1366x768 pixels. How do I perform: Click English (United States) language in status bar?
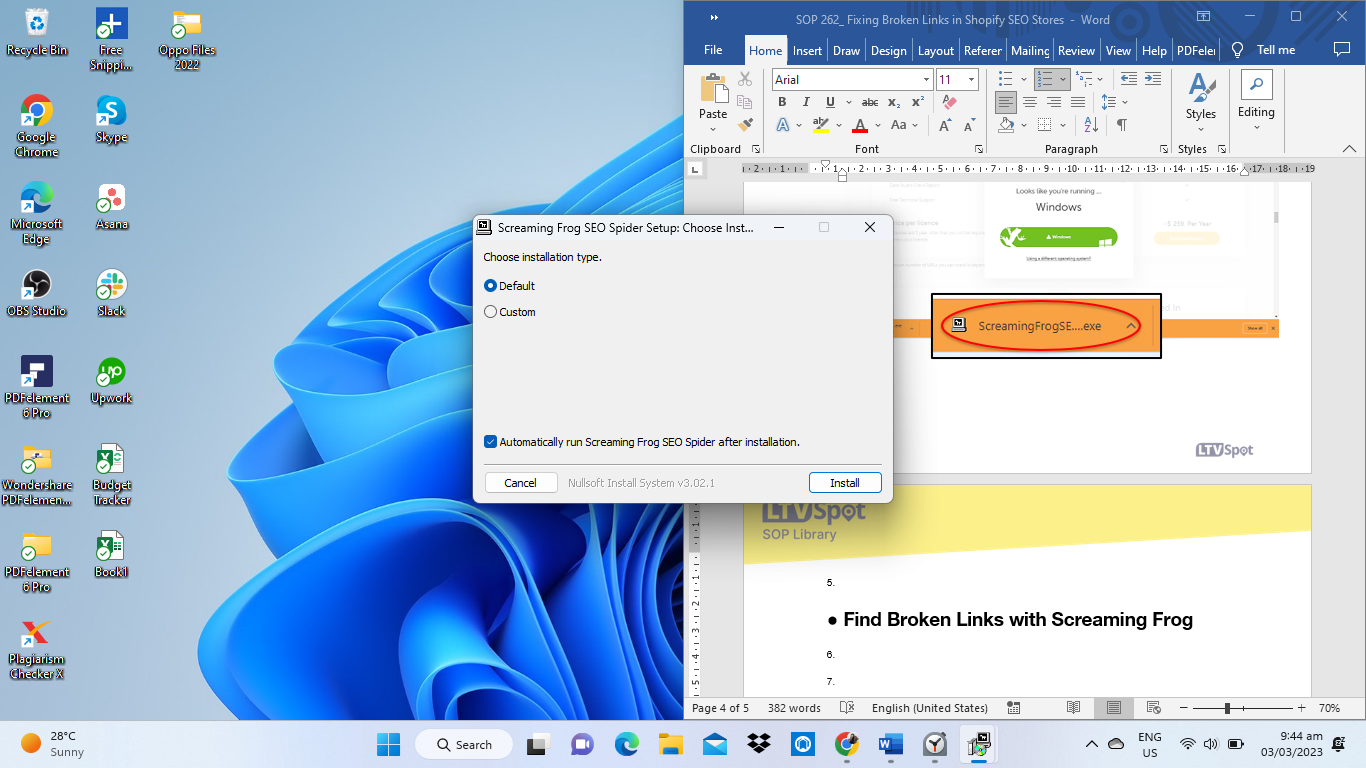(930, 708)
